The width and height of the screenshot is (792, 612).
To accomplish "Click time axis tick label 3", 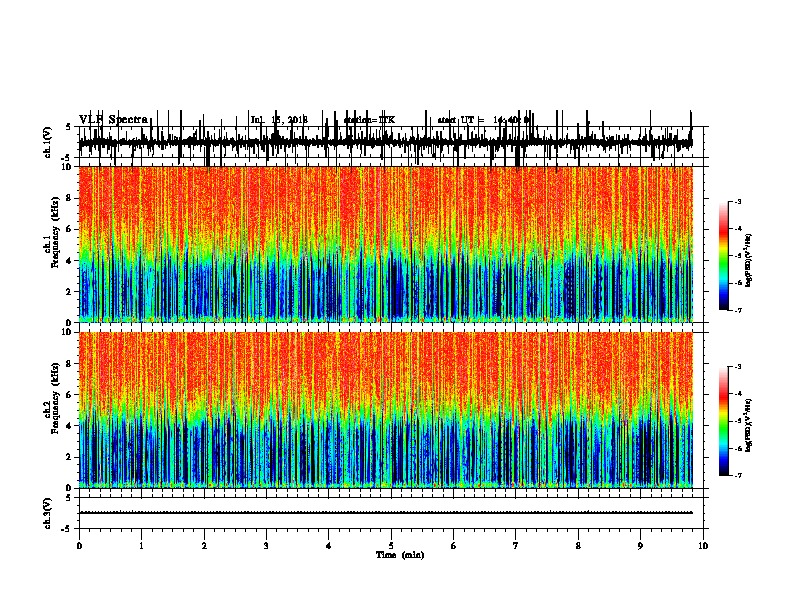I will click(266, 546).
